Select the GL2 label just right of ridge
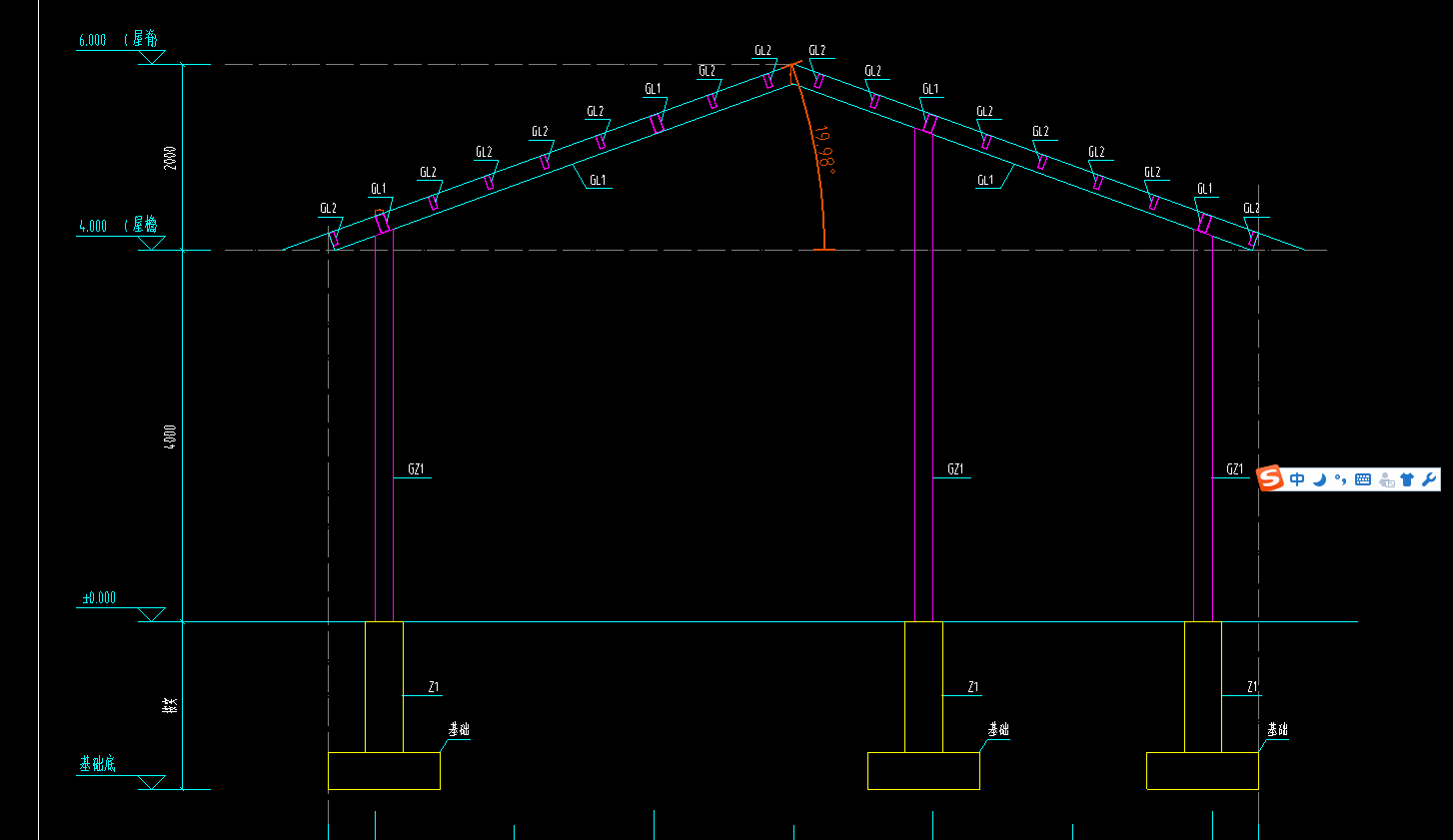 coord(817,50)
